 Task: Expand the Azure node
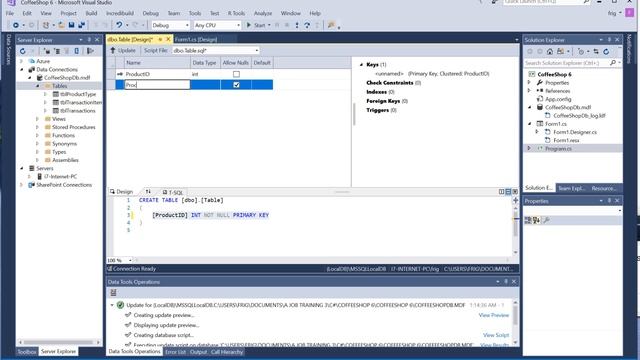tap(22, 61)
